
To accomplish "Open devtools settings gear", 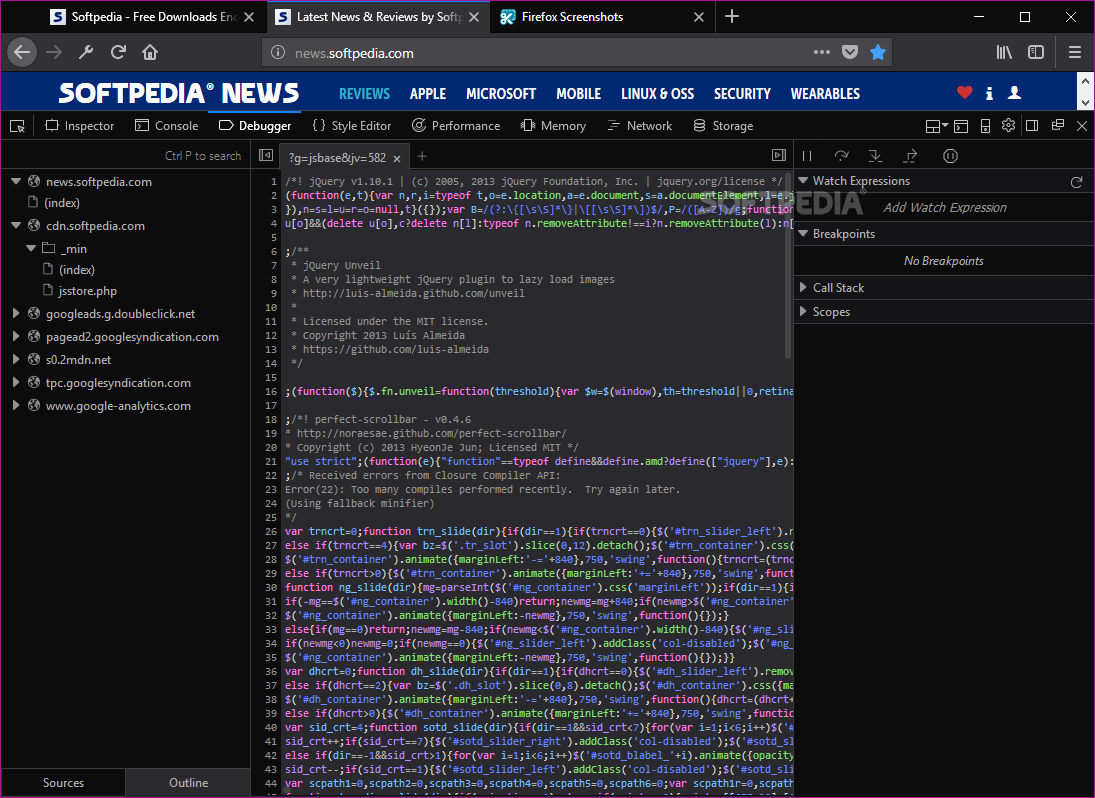I will (x=1008, y=126).
